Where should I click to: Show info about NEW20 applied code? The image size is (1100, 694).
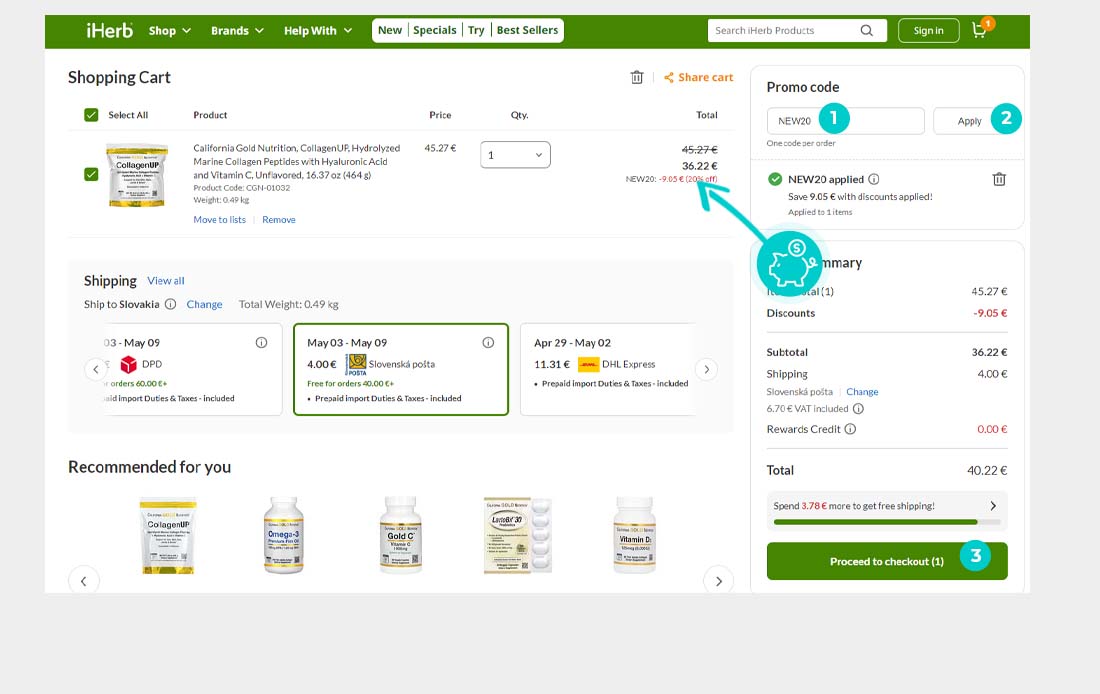click(873, 179)
